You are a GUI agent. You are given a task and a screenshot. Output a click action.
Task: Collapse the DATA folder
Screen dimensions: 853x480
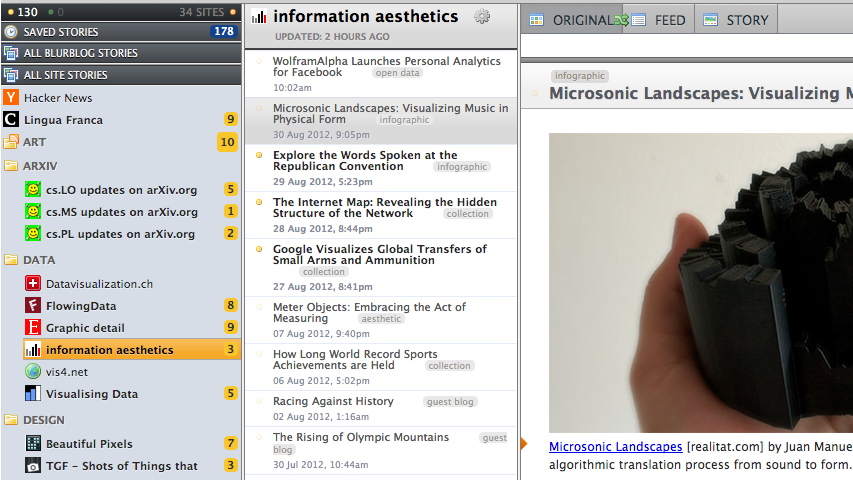tap(11, 260)
